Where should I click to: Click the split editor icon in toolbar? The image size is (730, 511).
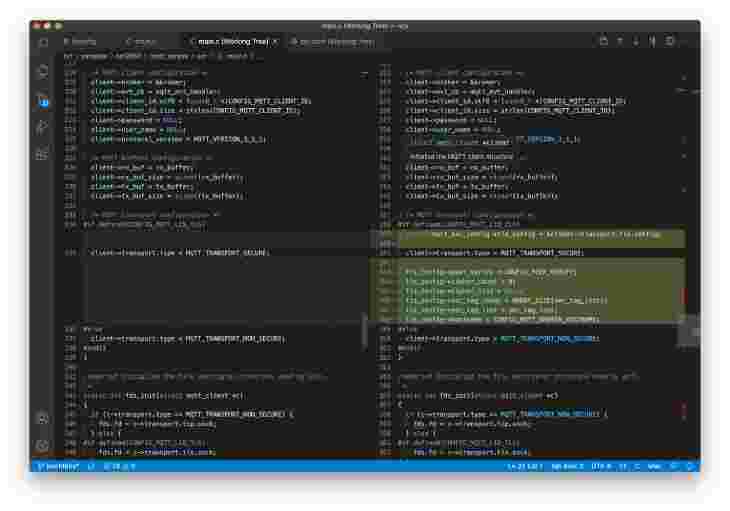pos(669,41)
